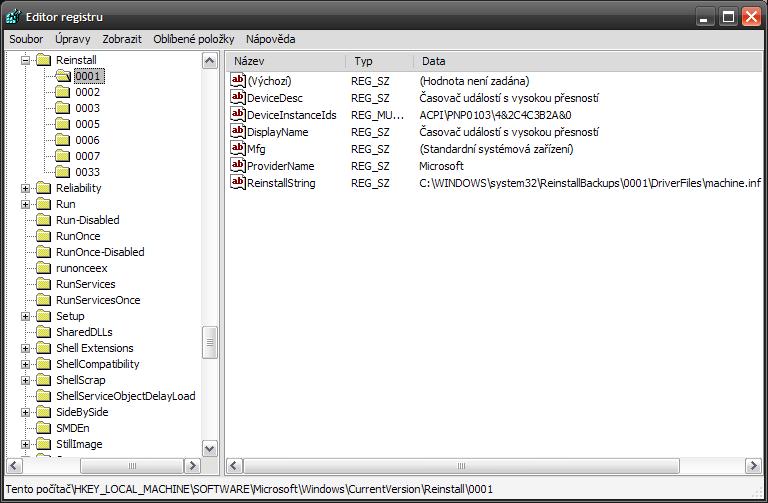The image size is (768, 503).
Task: Expand the ShellCompatibility key
Action: tap(25, 364)
